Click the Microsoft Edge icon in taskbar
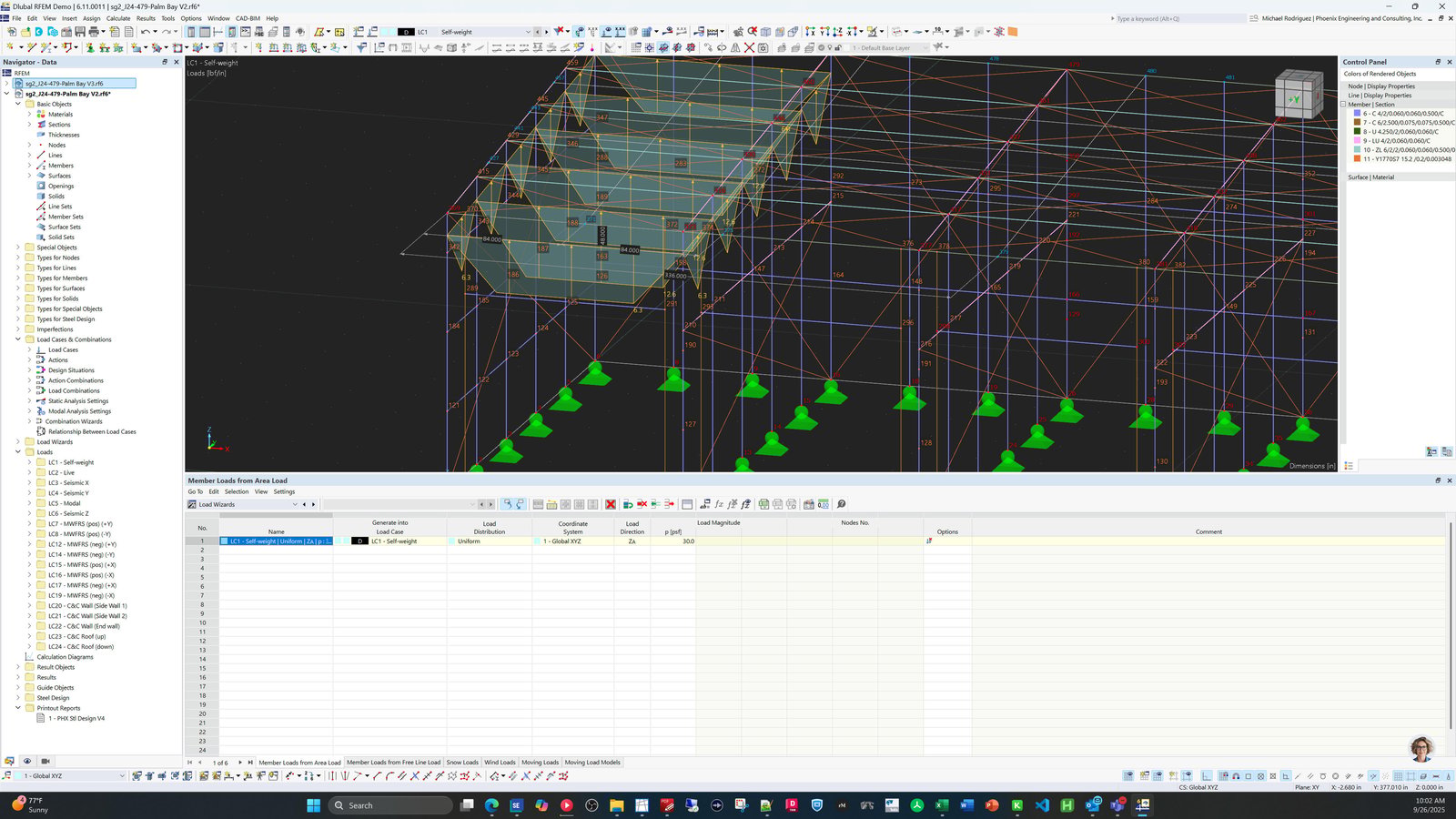 pyautogui.click(x=491, y=805)
